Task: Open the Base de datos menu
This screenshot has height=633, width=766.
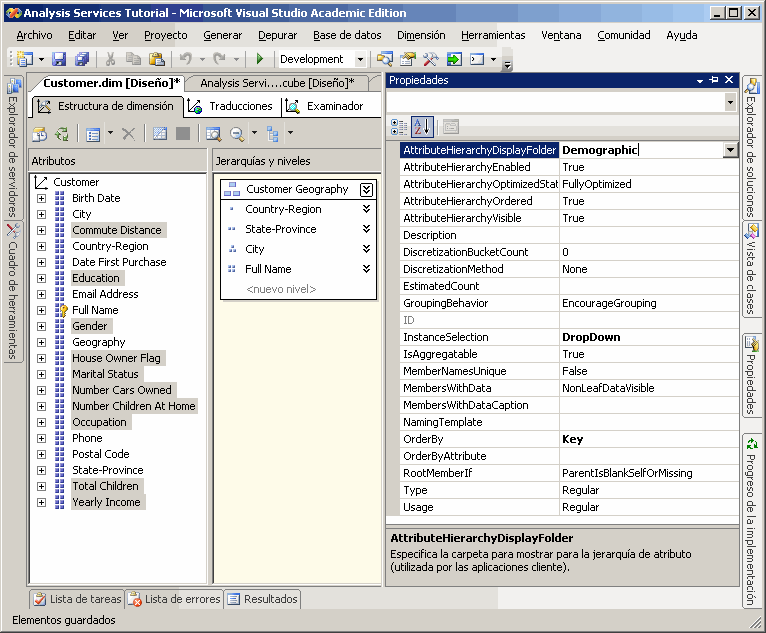Action: (x=347, y=35)
